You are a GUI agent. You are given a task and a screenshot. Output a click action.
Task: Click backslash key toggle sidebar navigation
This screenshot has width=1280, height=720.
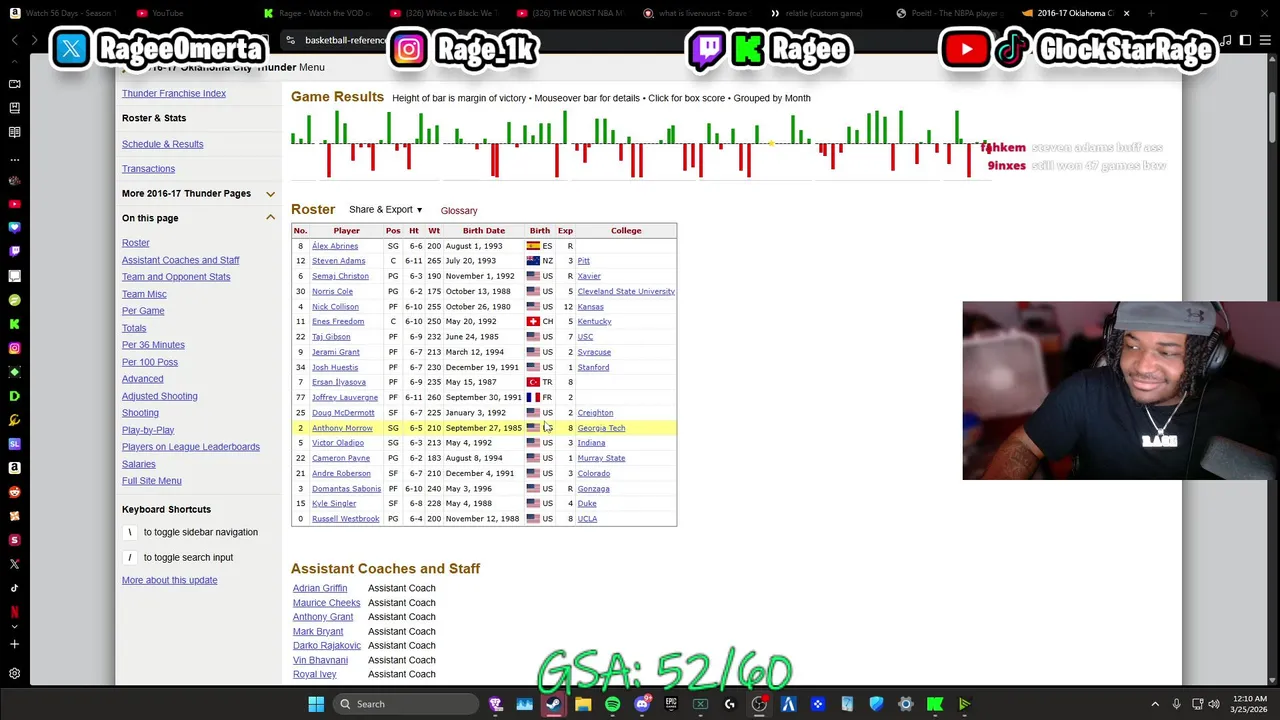(x=129, y=532)
